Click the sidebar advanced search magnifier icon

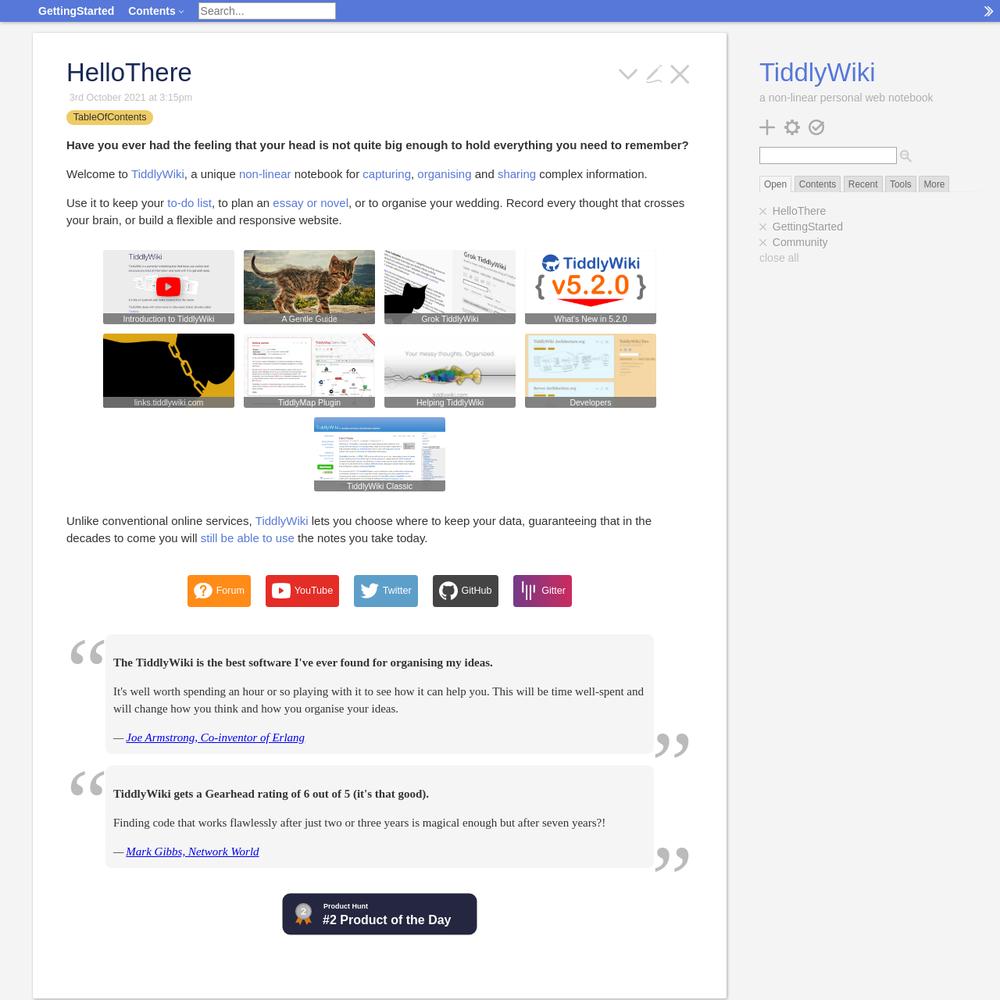(x=905, y=156)
